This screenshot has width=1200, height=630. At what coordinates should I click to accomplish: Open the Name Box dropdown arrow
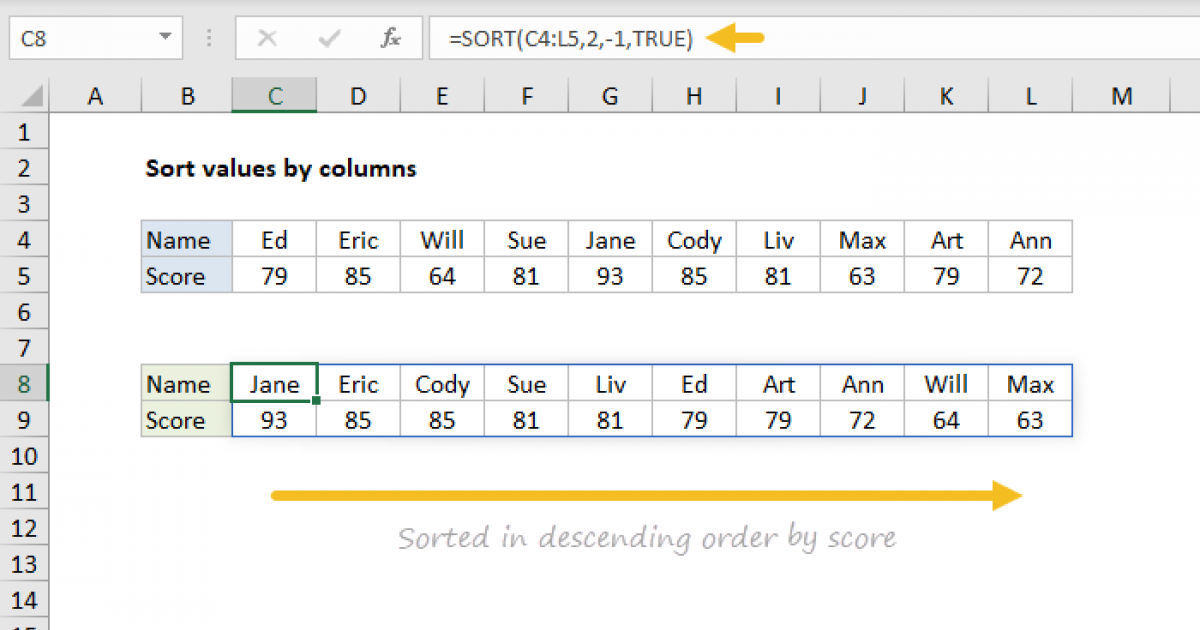point(168,38)
